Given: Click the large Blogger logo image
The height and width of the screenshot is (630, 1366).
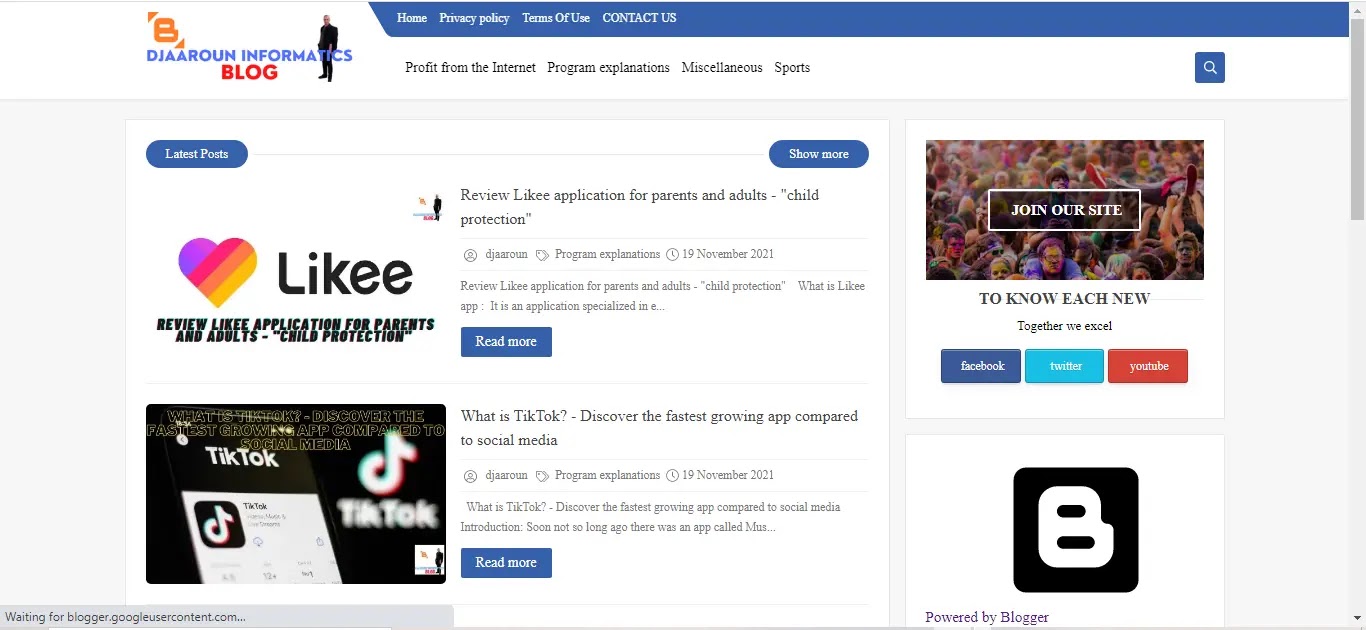Looking at the screenshot, I should click(1075, 530).
